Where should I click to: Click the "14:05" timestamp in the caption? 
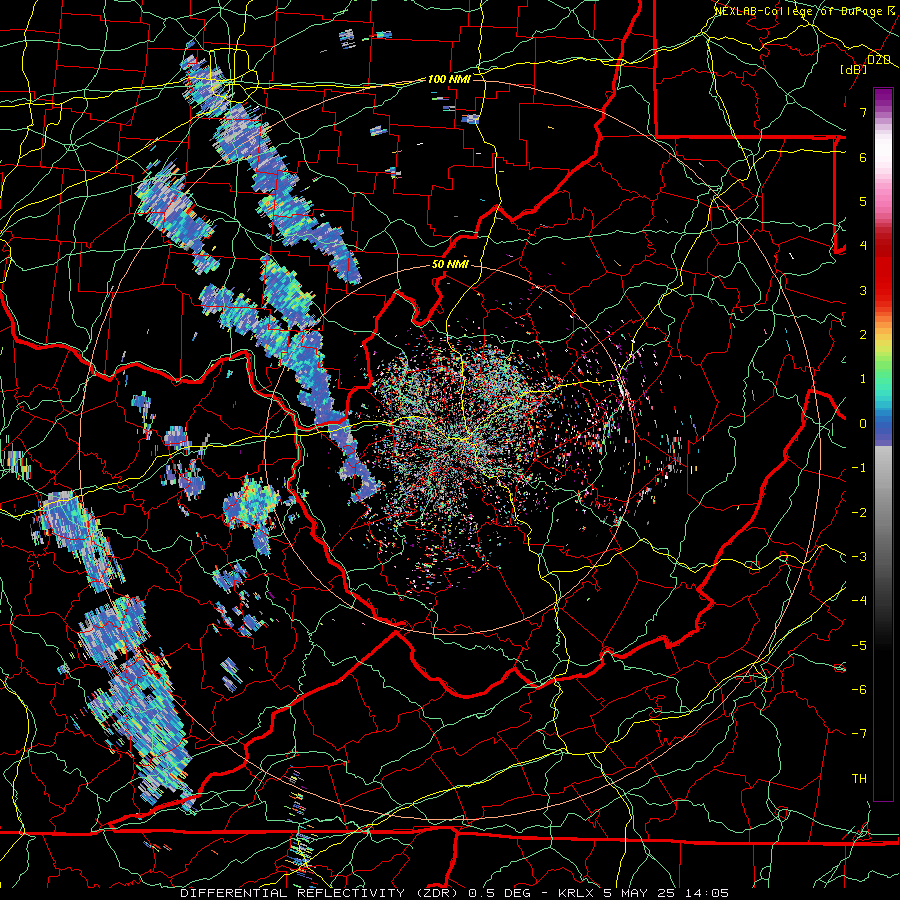point(706,893)
